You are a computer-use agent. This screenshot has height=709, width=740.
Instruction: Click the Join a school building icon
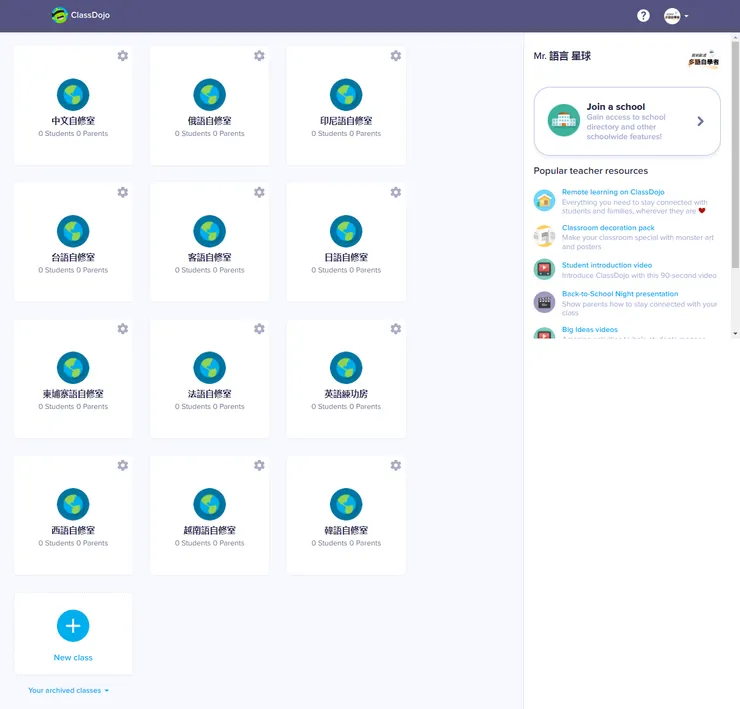(x=563, y=120)
